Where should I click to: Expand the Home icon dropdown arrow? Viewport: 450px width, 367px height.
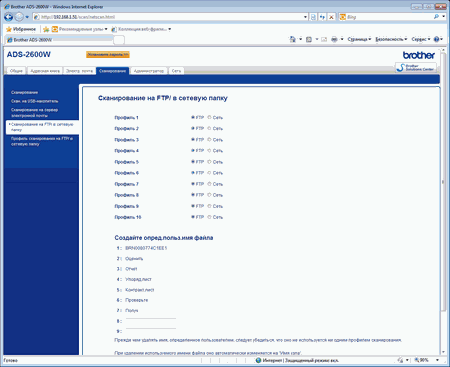click(300, 39)
